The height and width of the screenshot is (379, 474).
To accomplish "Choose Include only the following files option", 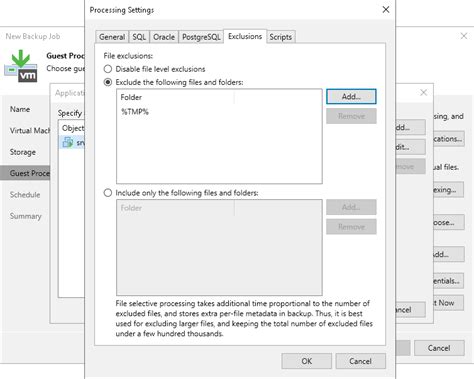I will coord(108,193).
